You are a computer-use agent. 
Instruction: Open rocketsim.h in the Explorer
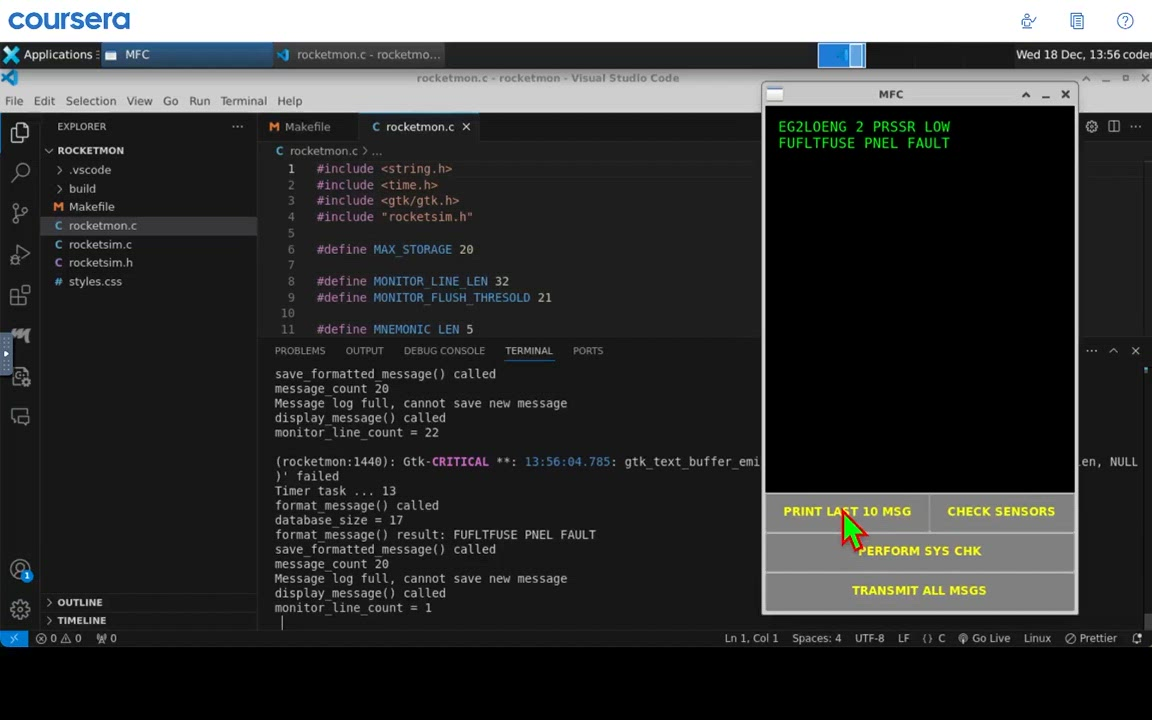pos(100,262)
